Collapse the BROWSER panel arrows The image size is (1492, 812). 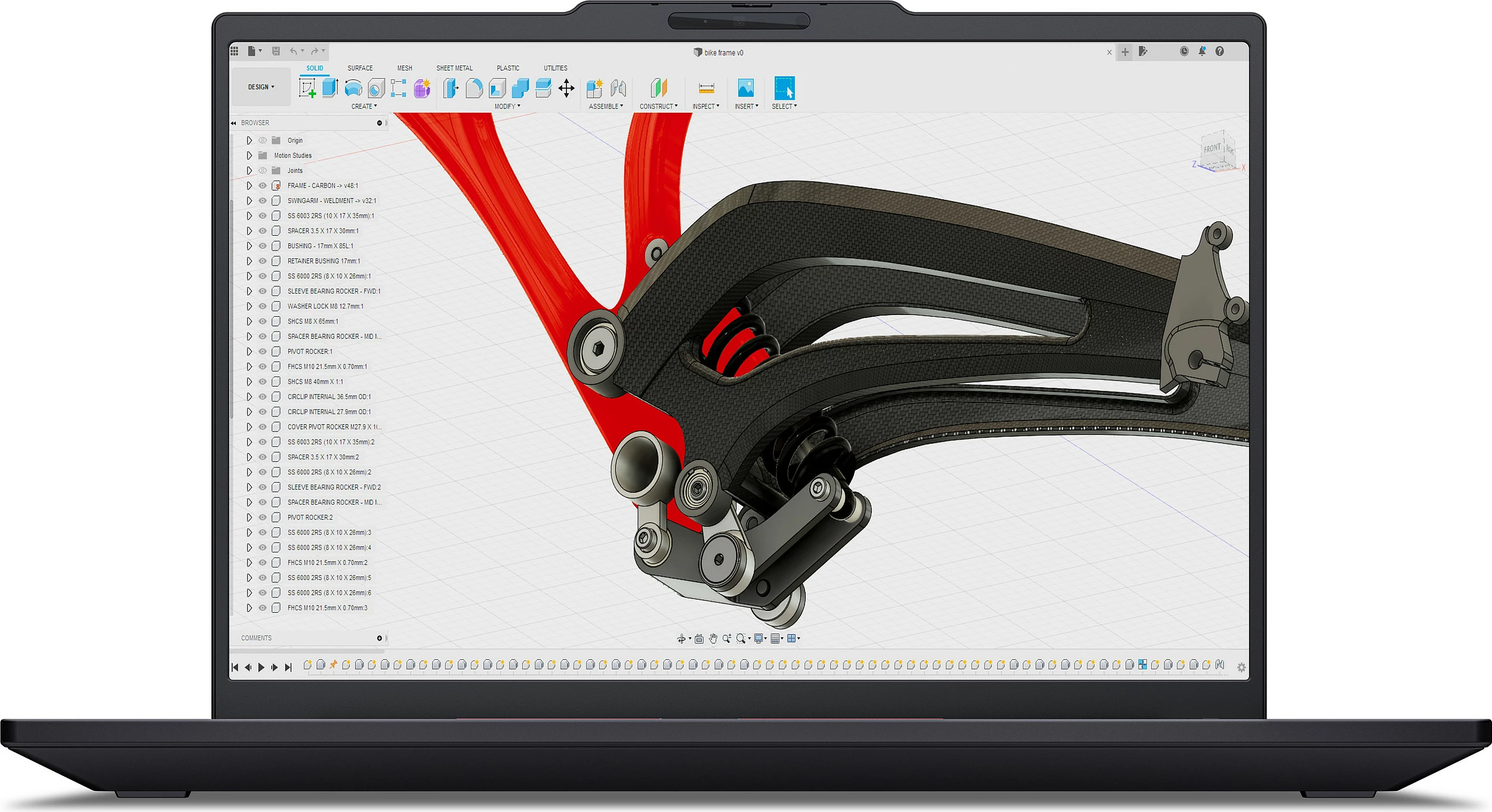pyautogui.click(x=233, y=123)
